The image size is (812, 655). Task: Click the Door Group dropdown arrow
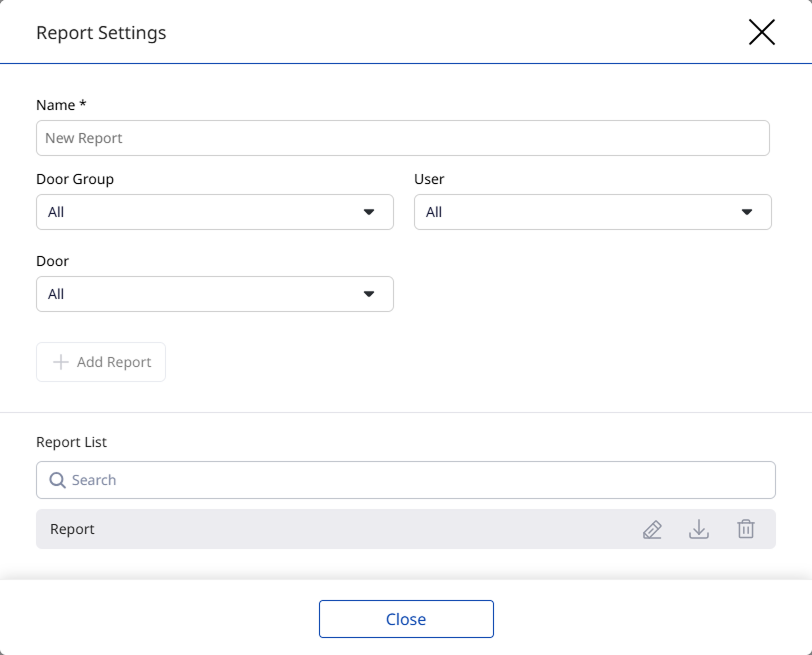coord(369,212)
